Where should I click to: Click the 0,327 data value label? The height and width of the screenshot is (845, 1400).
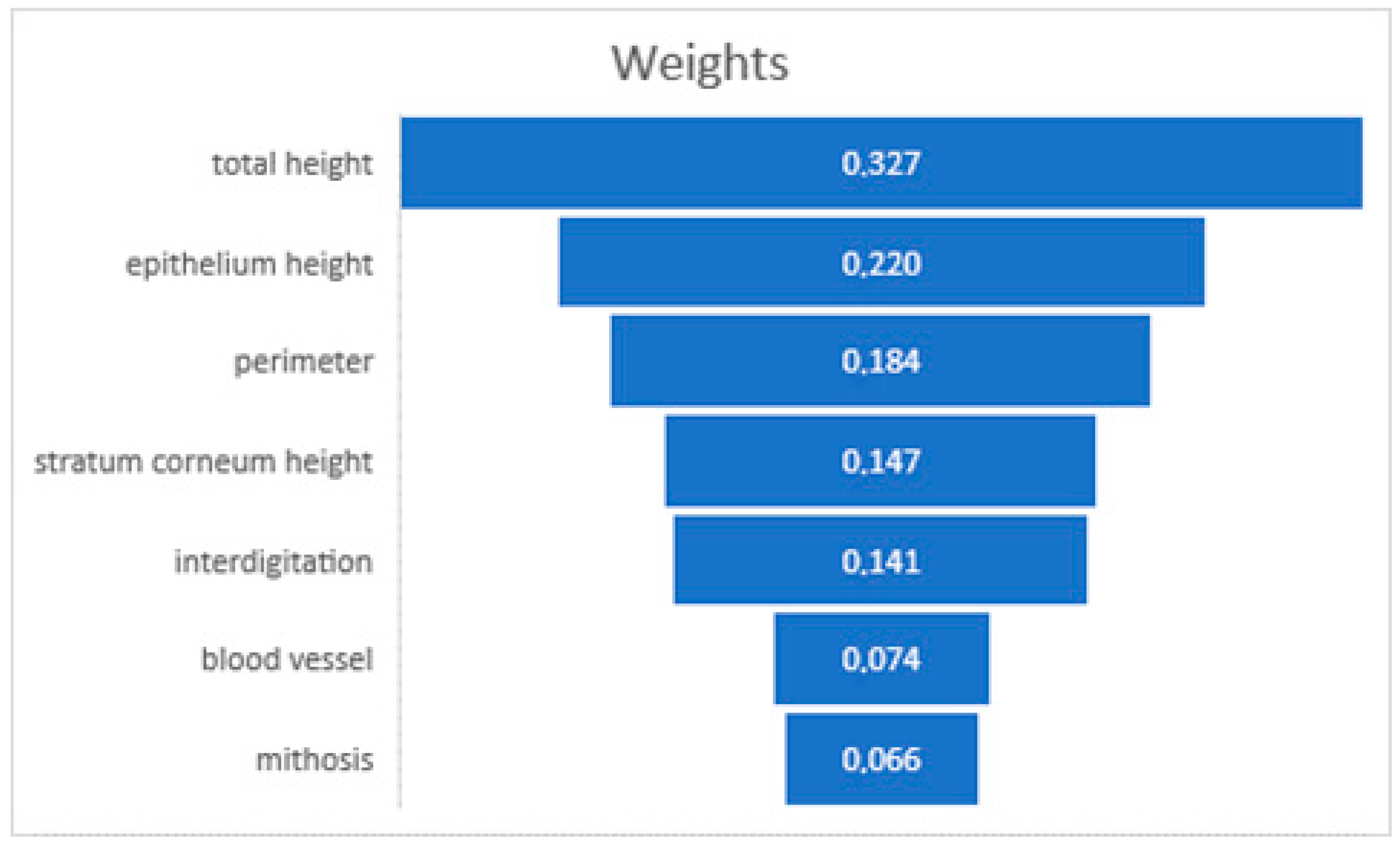click(x=880, y=164)
